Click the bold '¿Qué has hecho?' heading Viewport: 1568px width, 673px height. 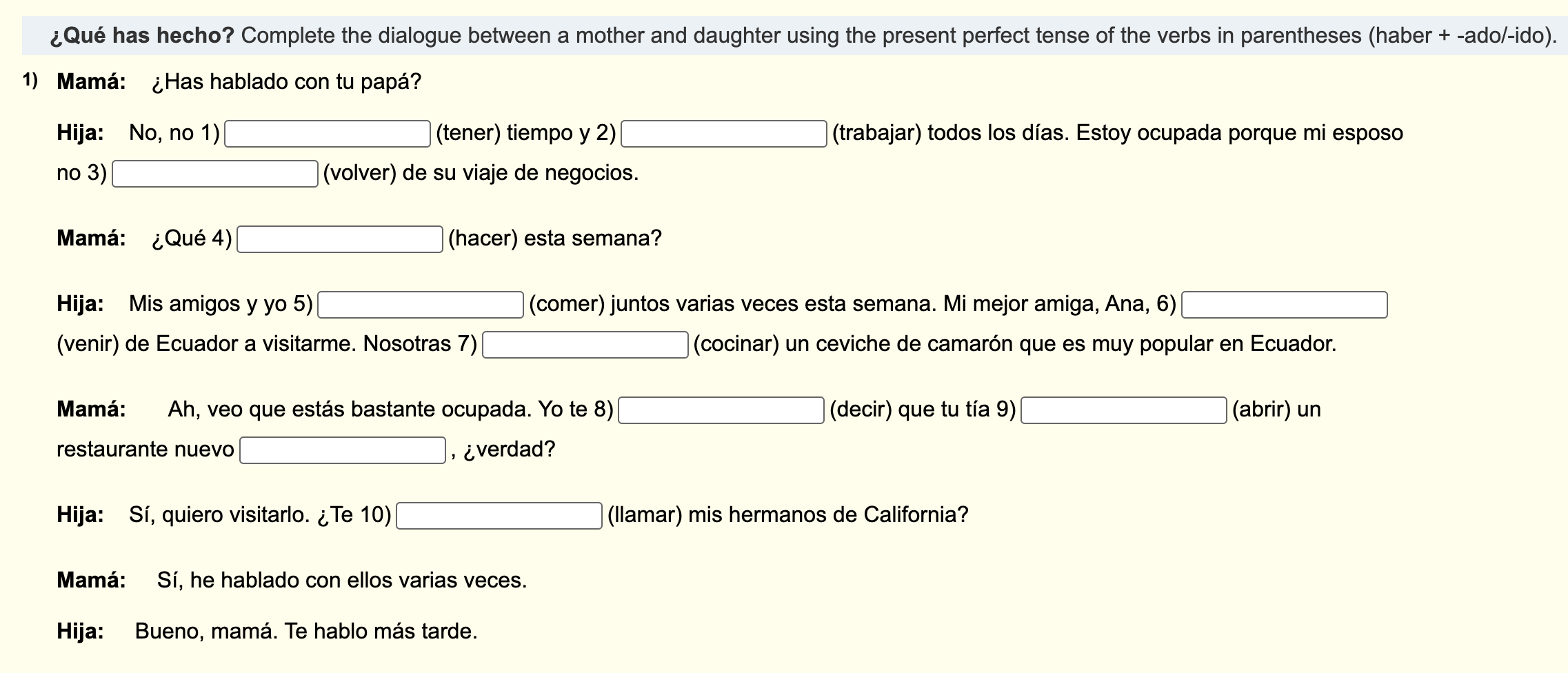[x=143, y=36]
